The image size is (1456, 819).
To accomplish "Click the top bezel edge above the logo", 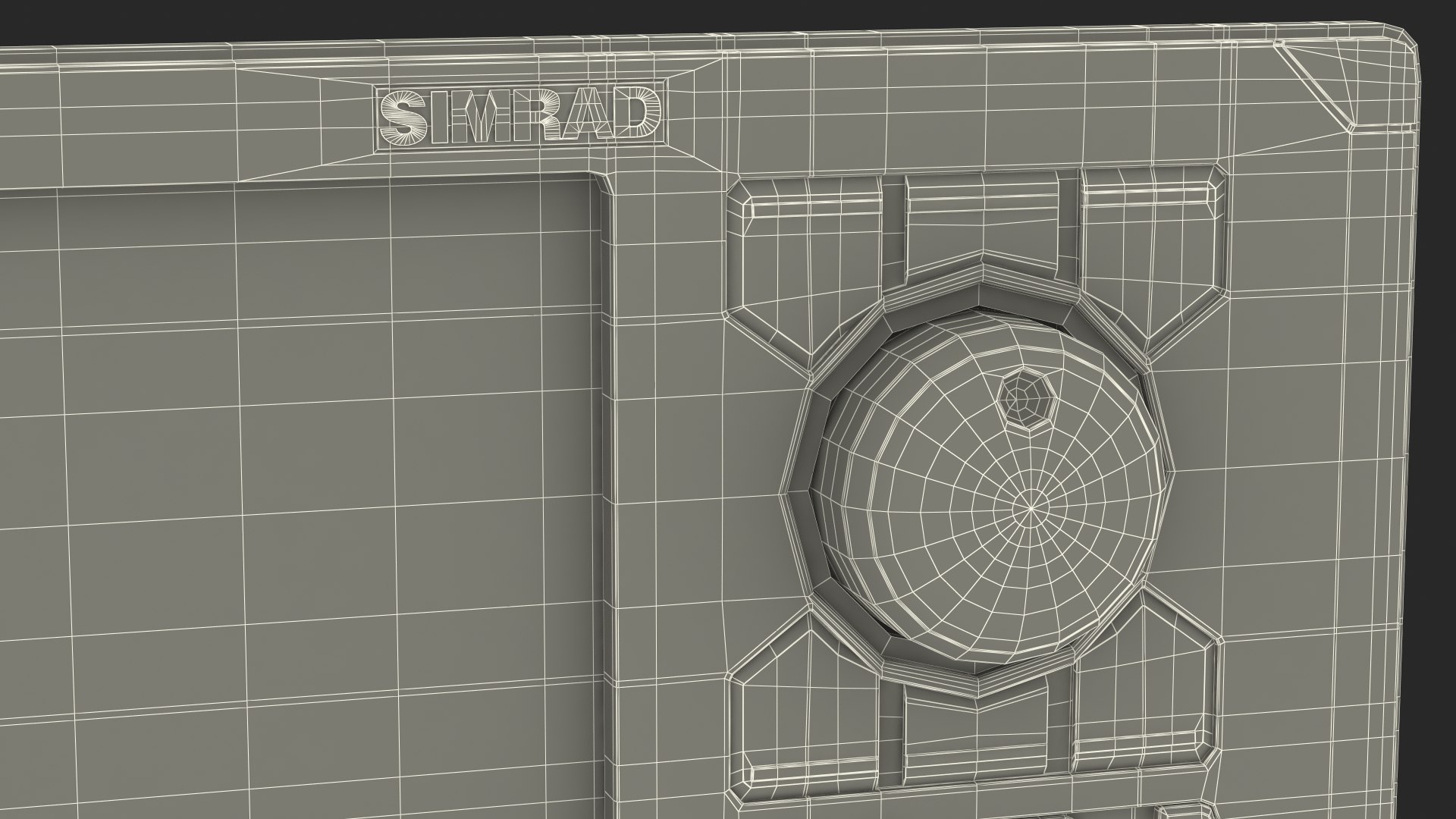I will click(520, 47).
